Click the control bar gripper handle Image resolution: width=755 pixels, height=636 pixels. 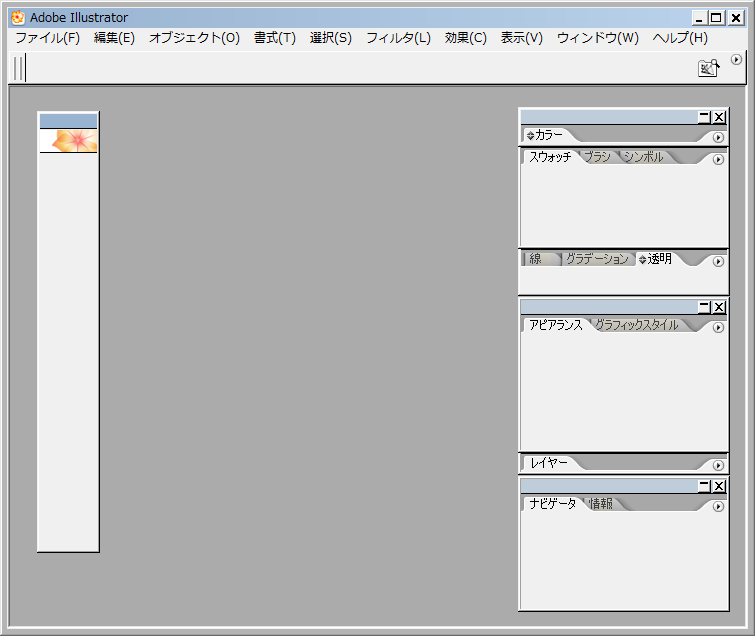19,68
